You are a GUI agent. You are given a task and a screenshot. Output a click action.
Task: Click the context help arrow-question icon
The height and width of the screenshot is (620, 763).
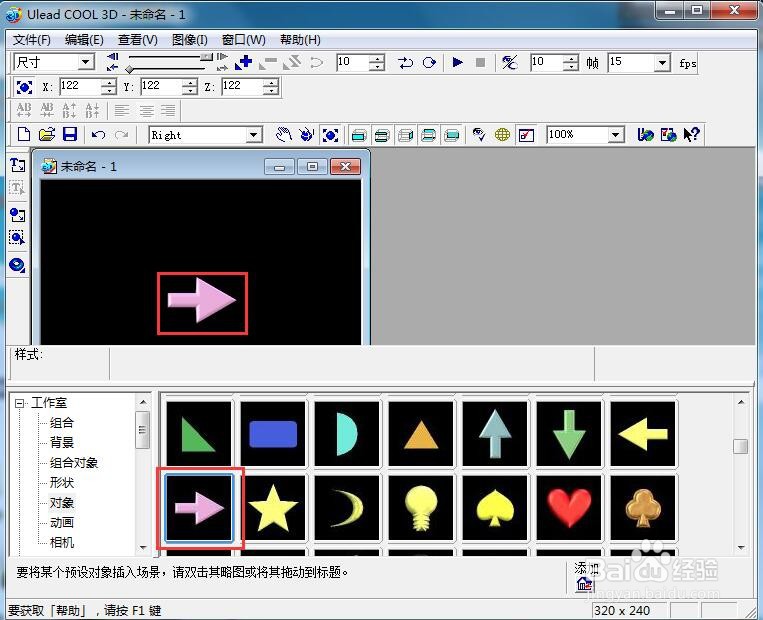(691, 134)
